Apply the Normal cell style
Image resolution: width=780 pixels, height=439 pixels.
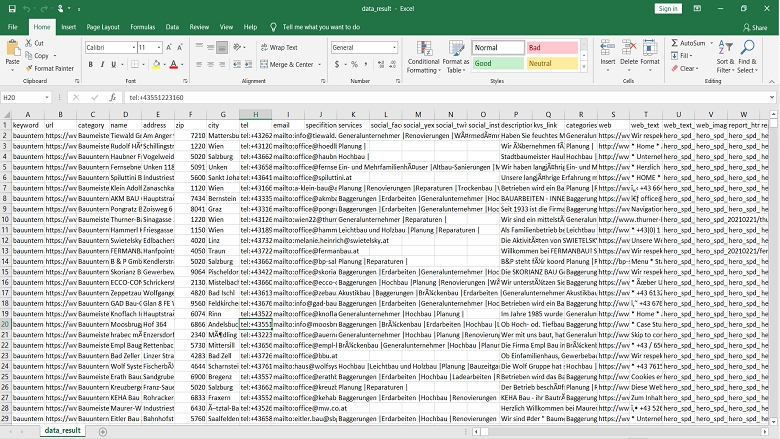(498, 48)
